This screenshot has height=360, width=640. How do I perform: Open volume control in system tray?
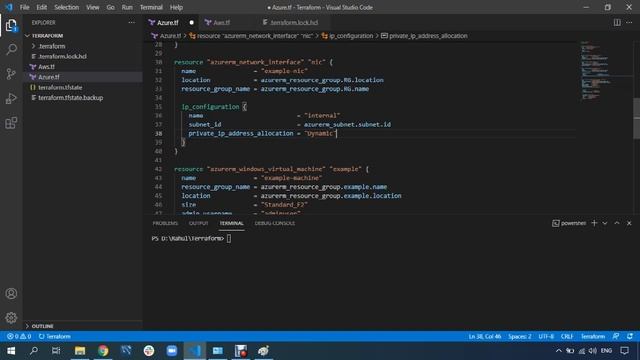[x=592, y=351]
